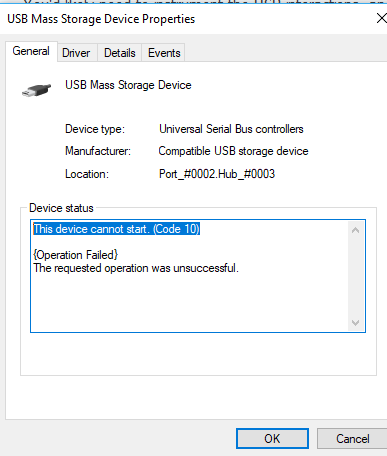Select the Events tab
This screenshot has height=456, width=387.
pyautogui.click(x=164, y=53)
